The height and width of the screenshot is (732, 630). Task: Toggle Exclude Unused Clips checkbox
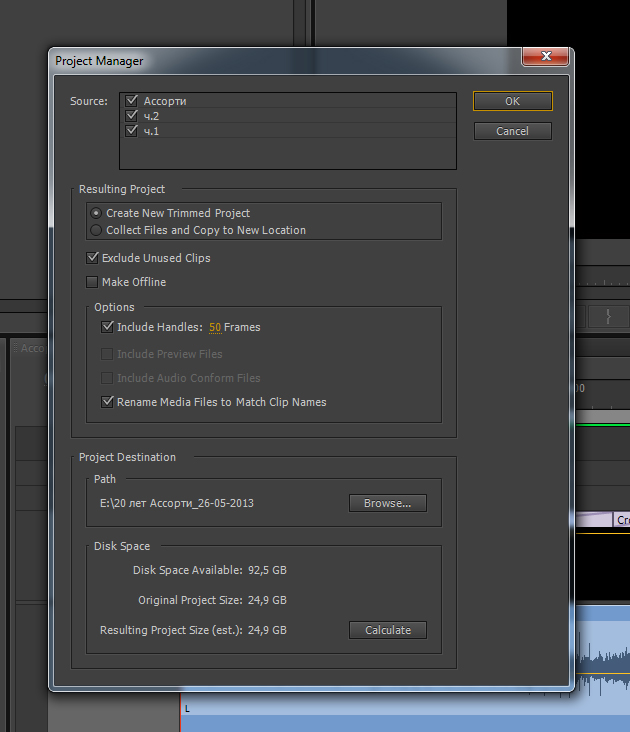tap(92, 258)
